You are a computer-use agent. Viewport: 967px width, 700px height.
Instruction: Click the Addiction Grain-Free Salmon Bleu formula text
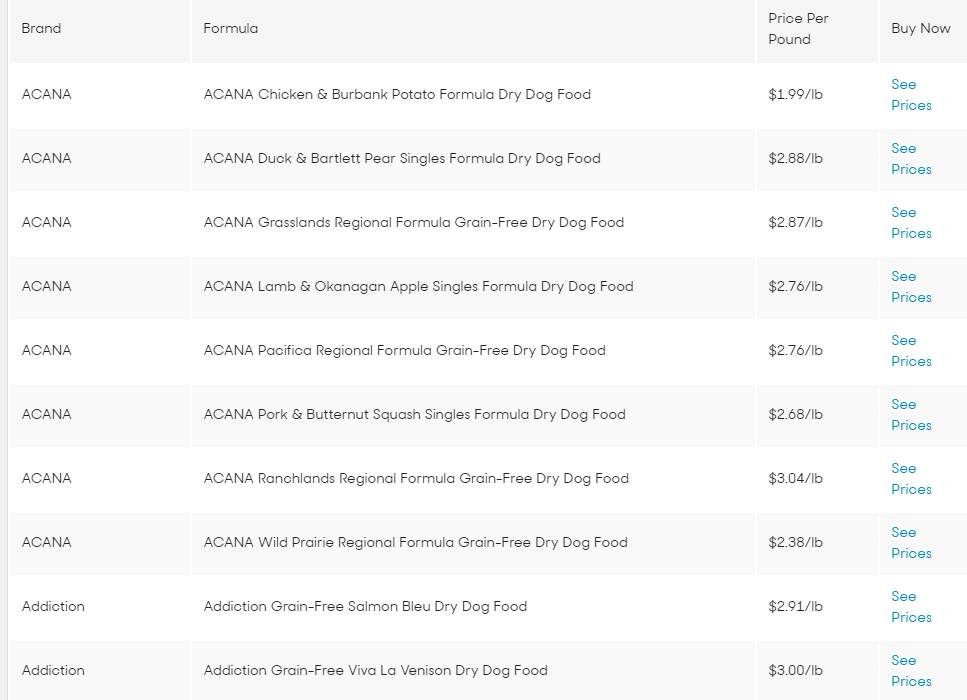365,607
